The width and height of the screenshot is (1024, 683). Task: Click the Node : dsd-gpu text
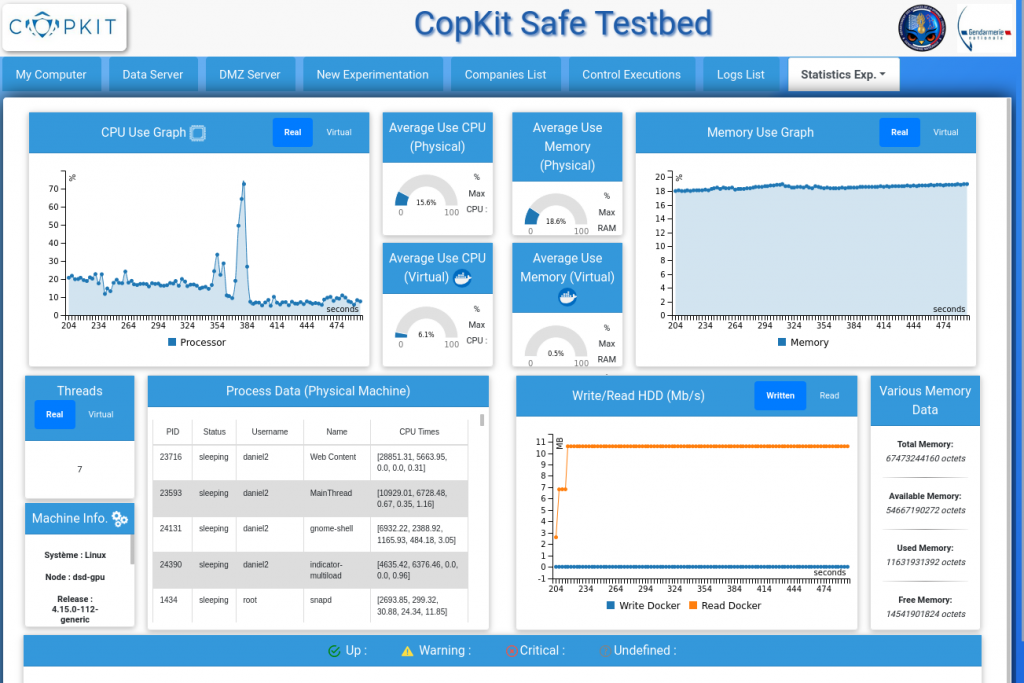[75, 577]
